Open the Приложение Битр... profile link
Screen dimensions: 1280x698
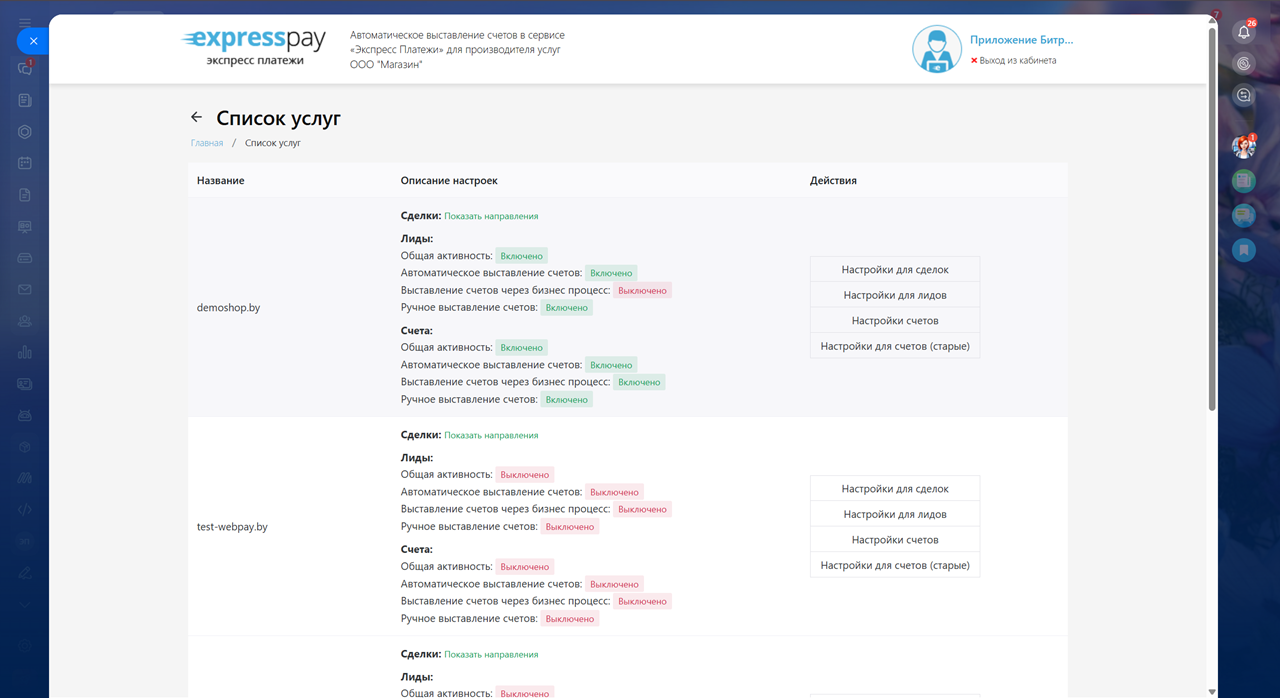[x=1021, y=40]
